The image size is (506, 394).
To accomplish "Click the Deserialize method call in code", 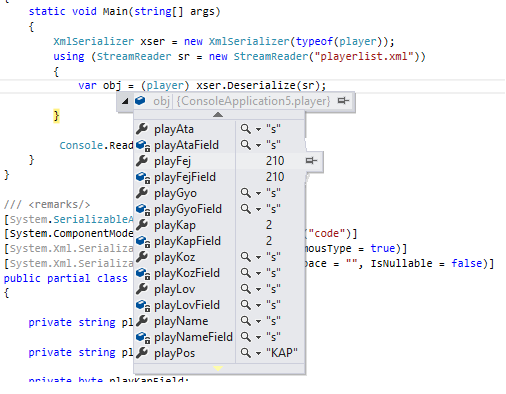I will pyautogui.click(x=261, y=85).
